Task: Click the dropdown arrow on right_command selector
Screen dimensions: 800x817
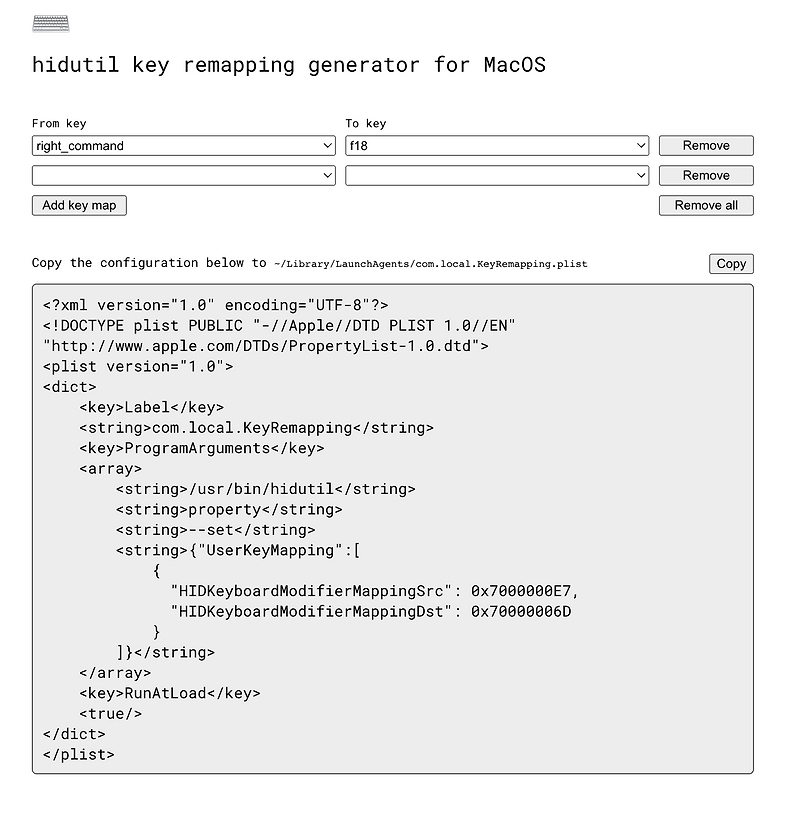Action: (327, 145)
